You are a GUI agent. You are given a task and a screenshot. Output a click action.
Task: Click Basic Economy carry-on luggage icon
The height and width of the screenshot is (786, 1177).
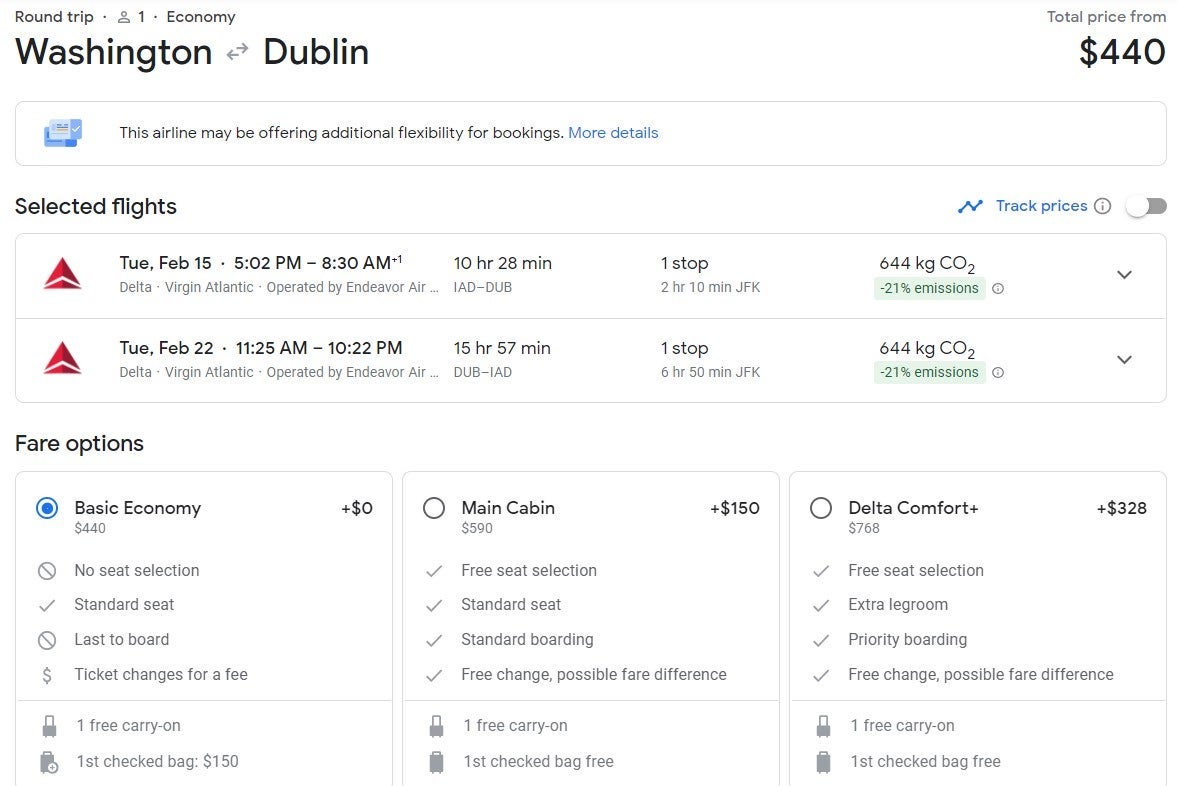49,726
